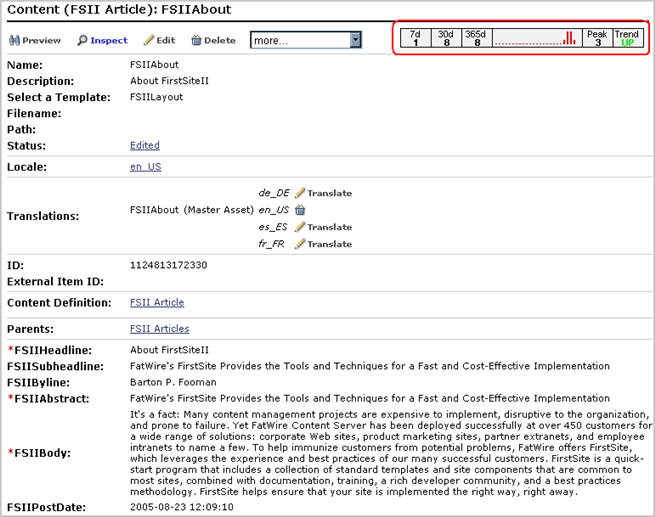Click the FSIIAbout name value
Image resolution: width=655 pixels, height=517 pixels.
[x=154, y=65]
